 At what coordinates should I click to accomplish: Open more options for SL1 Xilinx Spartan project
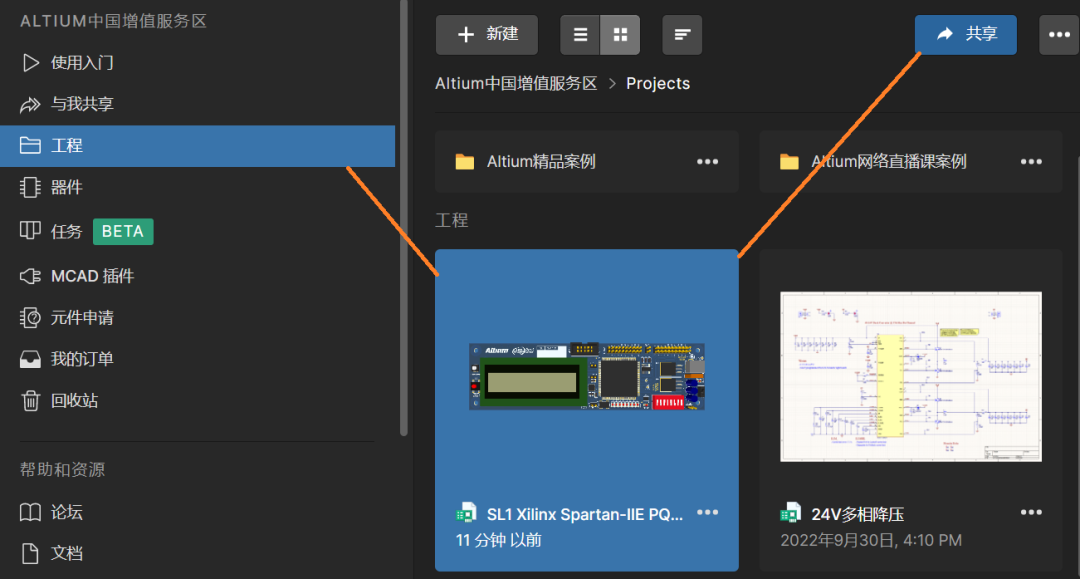(x=707, y=512)
